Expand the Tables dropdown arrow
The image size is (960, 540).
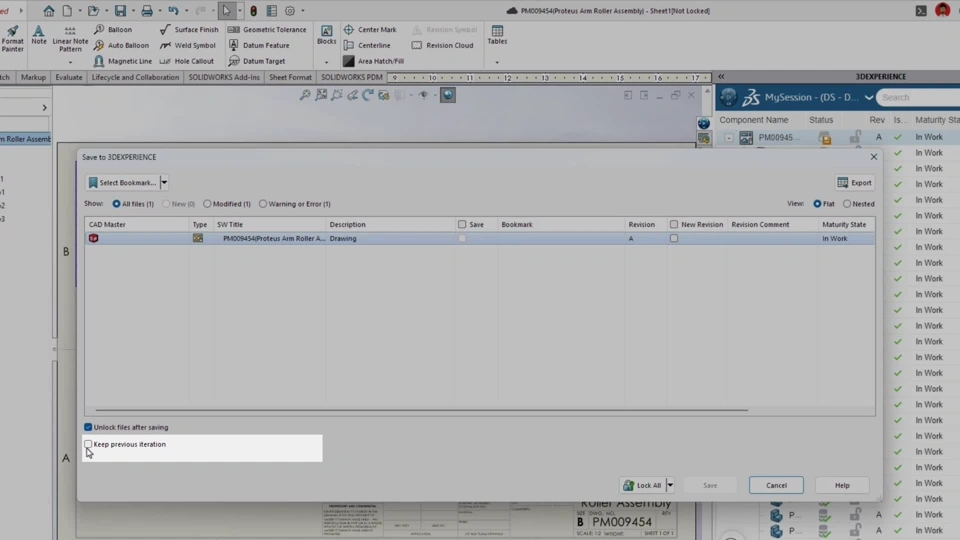click(x=497, y=62)
